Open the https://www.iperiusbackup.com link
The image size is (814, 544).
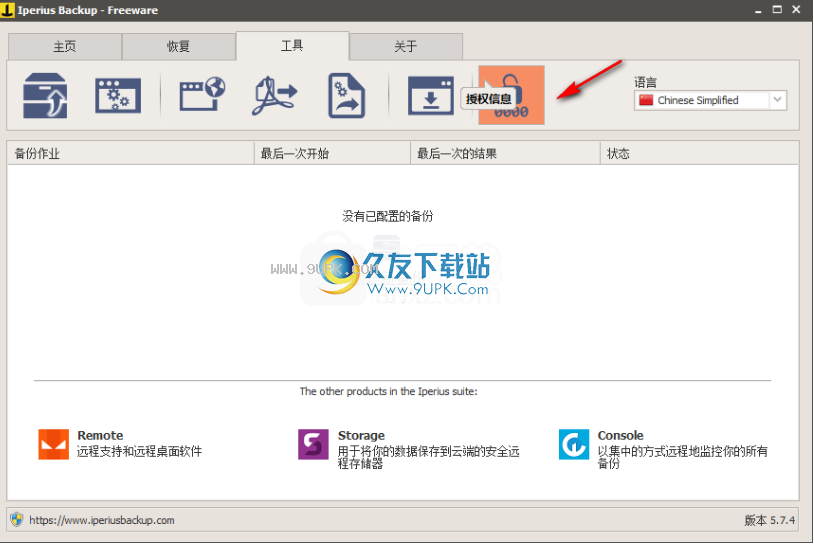102,520
